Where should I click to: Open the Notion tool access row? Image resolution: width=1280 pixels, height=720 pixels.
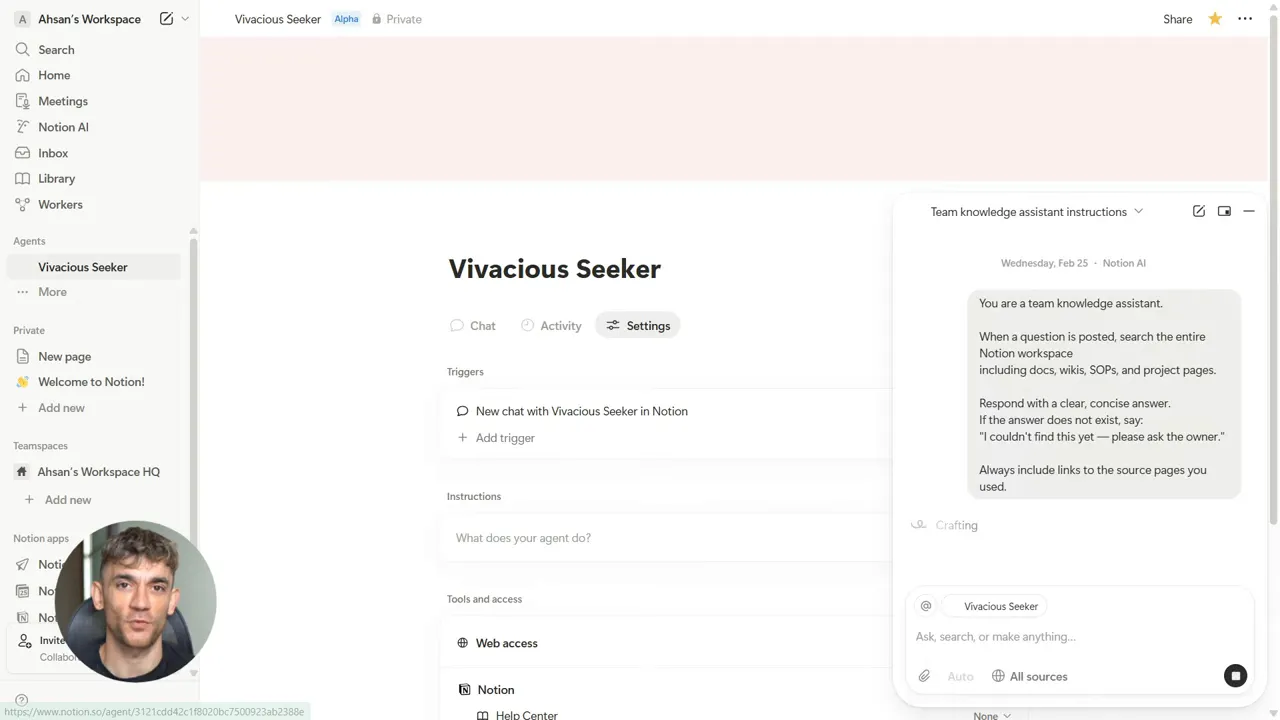tap(665, 690)
